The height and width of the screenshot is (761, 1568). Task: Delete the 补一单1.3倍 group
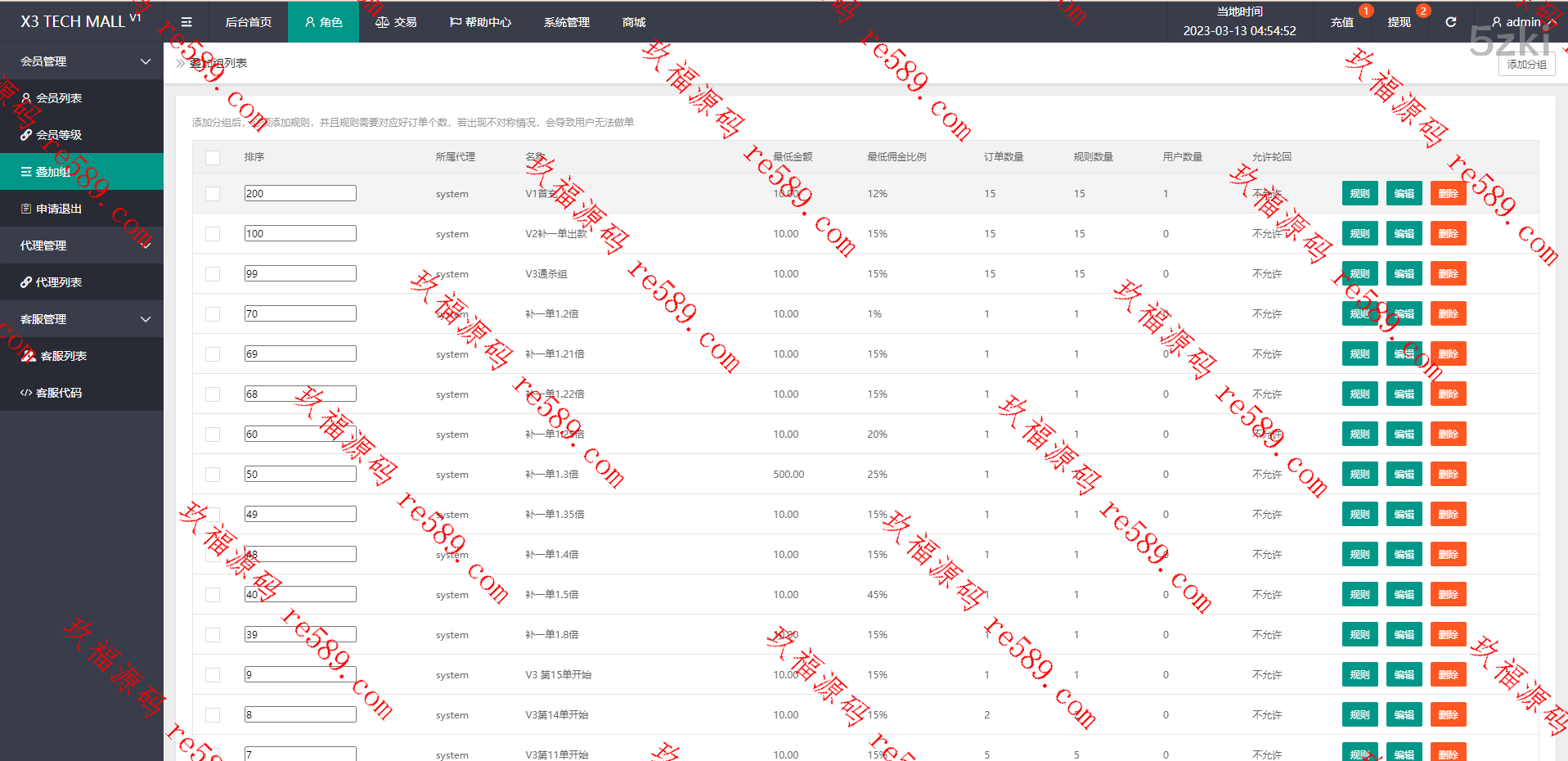coord(1448,475)
